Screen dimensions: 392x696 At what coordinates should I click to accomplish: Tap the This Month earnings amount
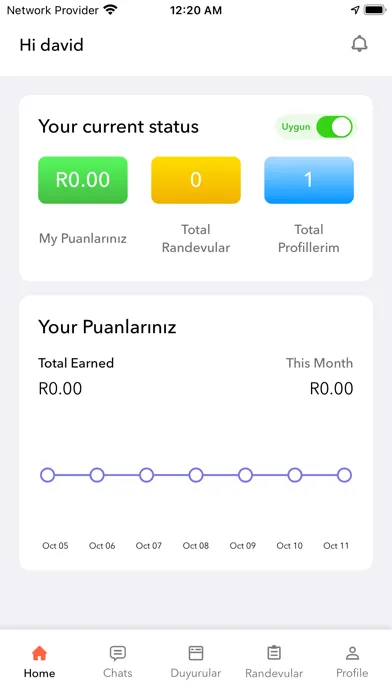point(331,388)
